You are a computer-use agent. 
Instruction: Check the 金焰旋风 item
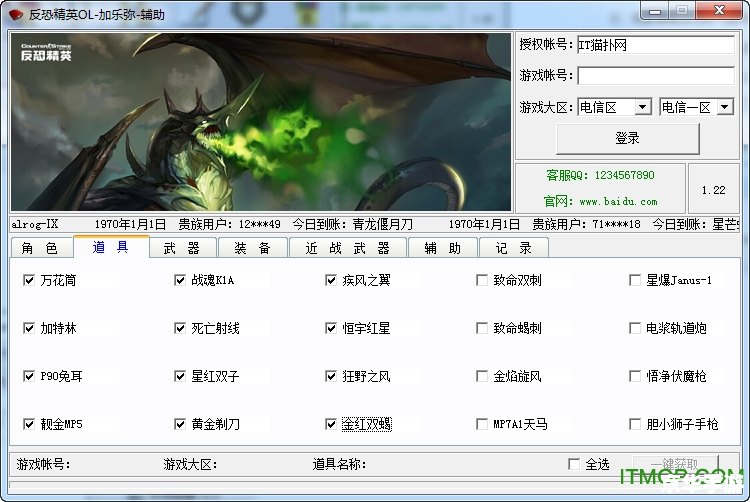tap(482, 376)
